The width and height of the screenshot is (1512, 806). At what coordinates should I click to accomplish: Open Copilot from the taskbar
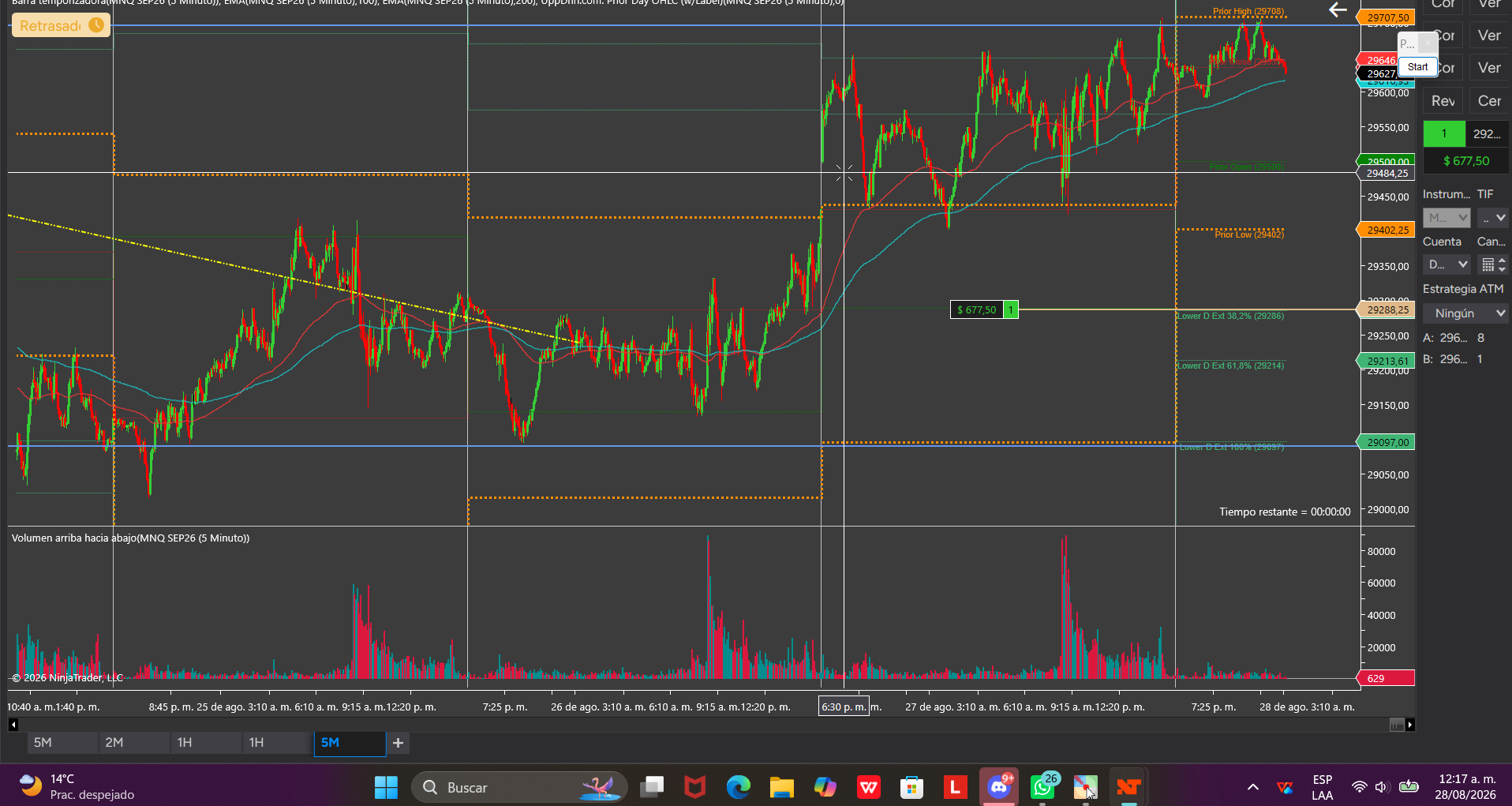(825, 787)
